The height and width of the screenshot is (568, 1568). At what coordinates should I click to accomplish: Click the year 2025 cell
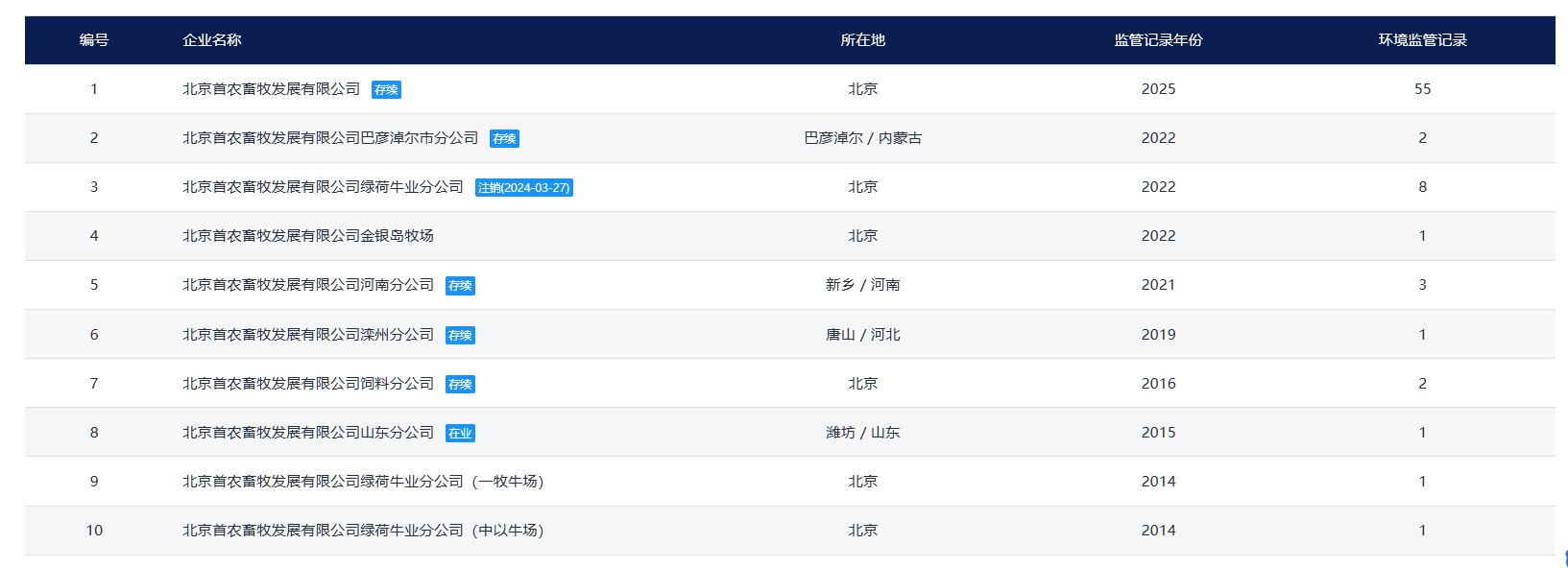tap(1158, 89)
